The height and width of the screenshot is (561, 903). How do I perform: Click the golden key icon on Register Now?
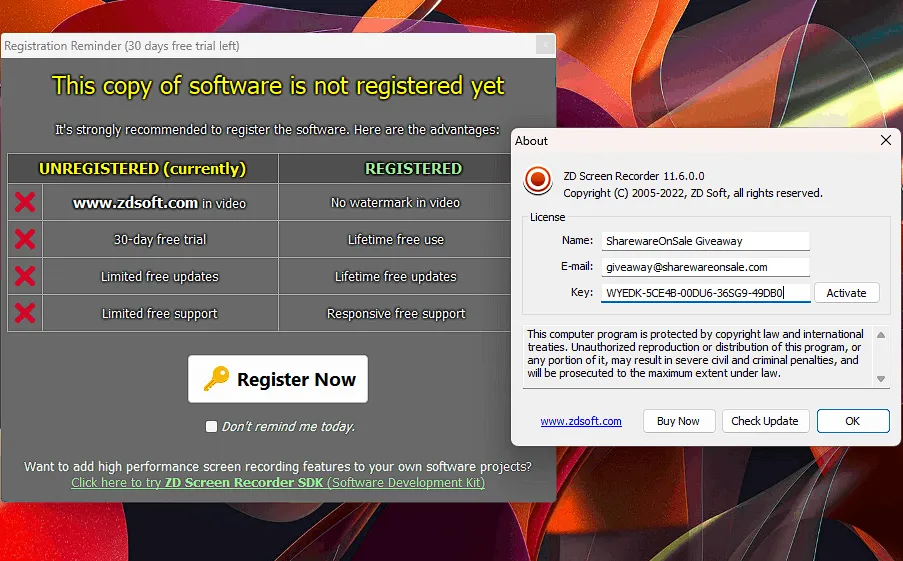click(x=216, y=379)
